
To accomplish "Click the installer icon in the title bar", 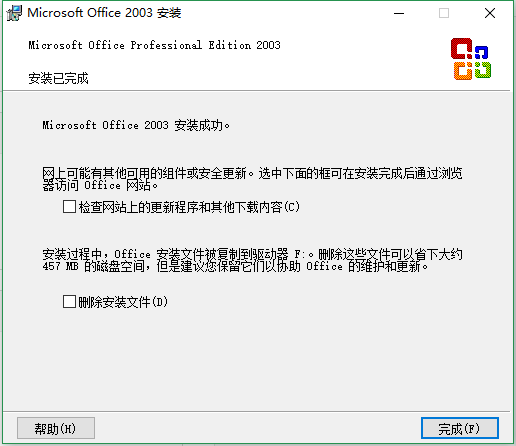I will coord(14,13).
